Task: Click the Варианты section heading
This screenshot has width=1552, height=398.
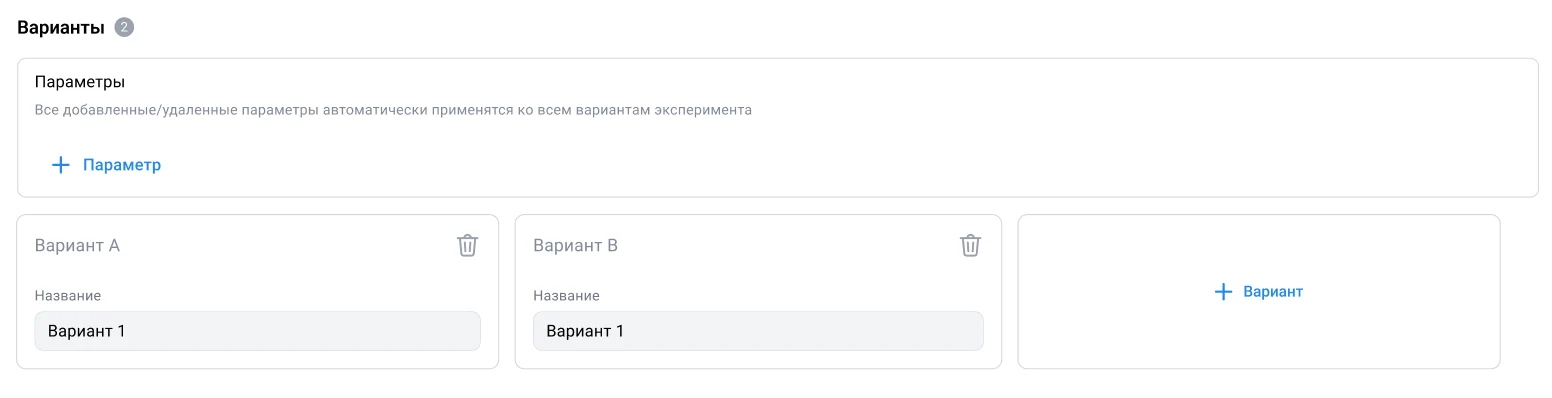Action: (61, 28)
